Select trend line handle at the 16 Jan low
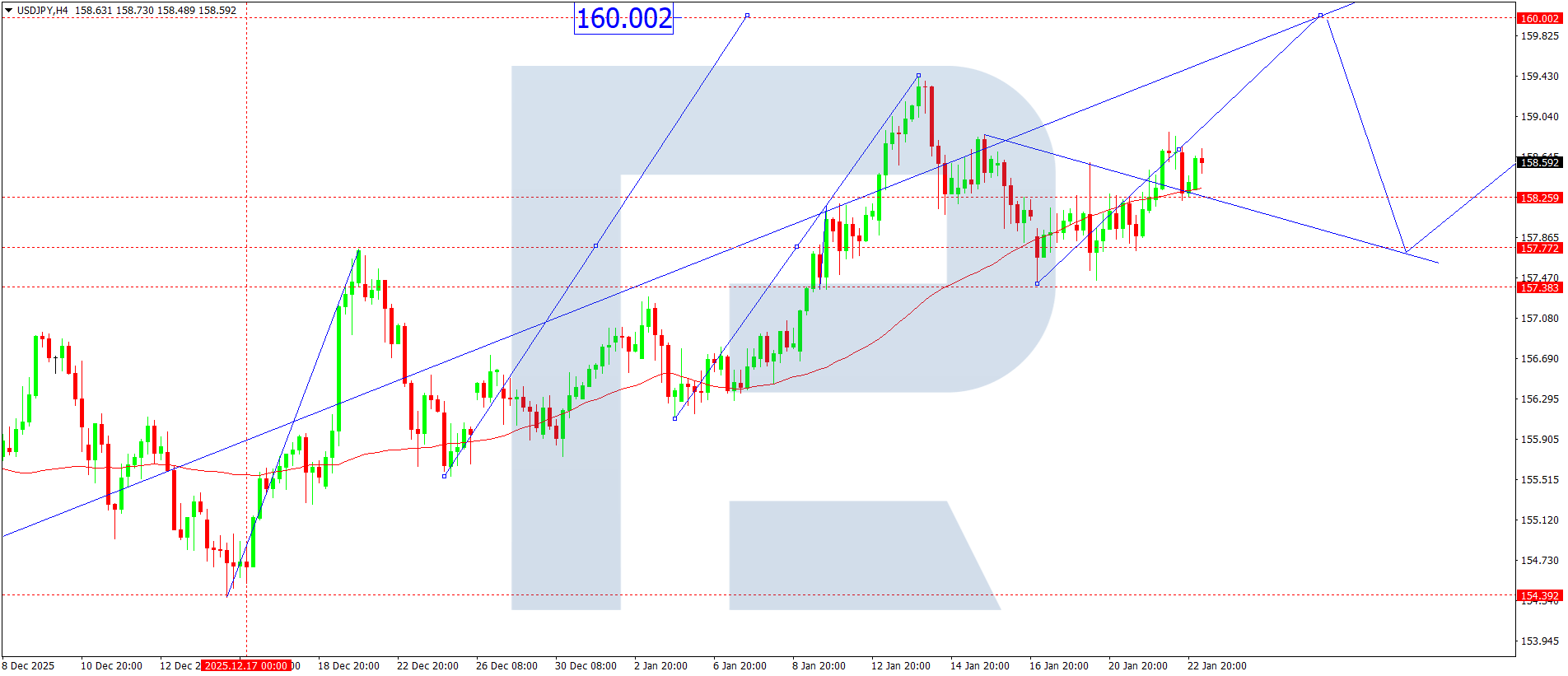This screenshot has height=676, width=1568. (1037, 283)
